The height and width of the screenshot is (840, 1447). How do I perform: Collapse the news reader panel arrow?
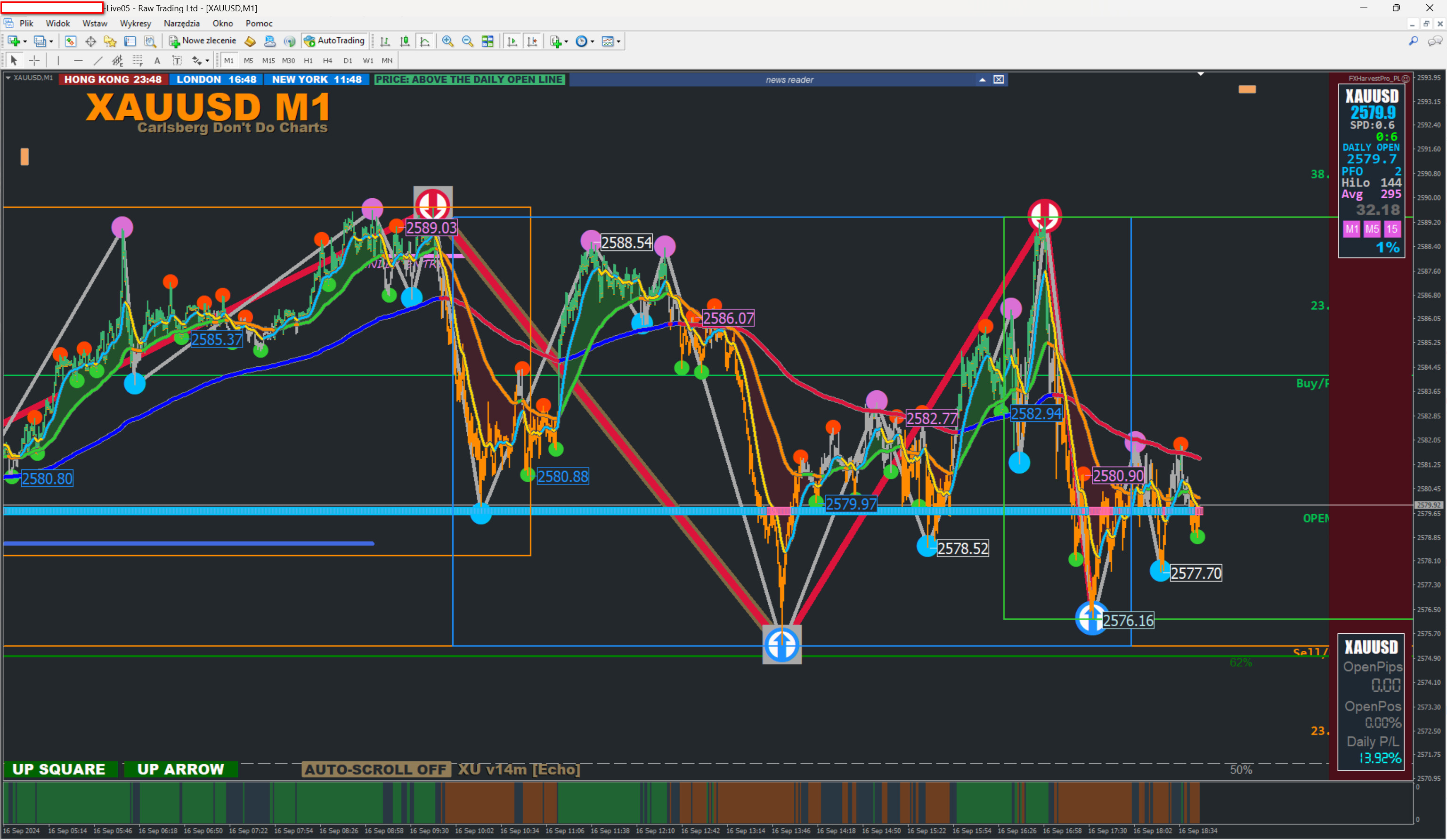coord(982,80)
